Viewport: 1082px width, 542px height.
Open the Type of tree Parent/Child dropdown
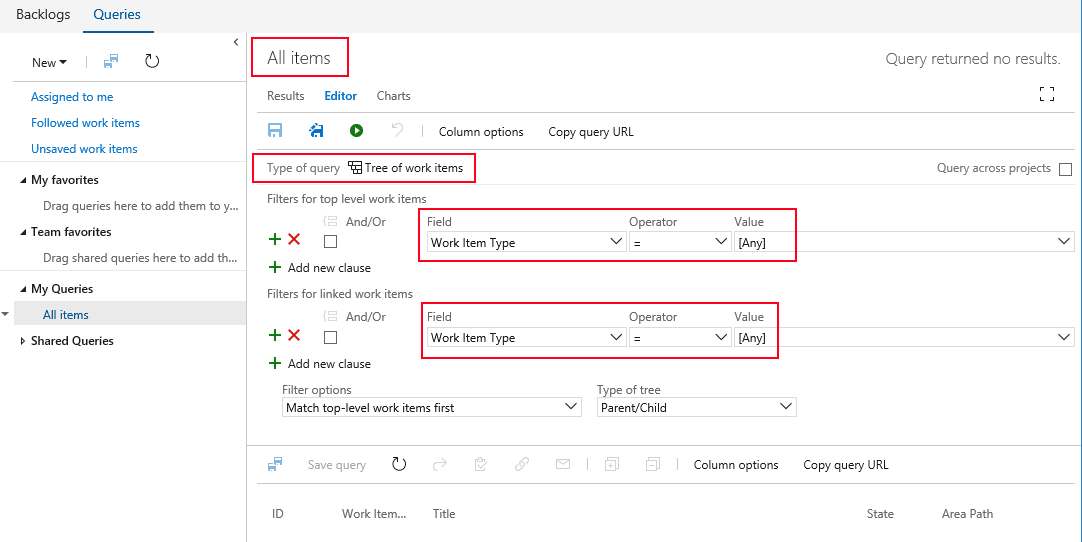pos(696,407)
